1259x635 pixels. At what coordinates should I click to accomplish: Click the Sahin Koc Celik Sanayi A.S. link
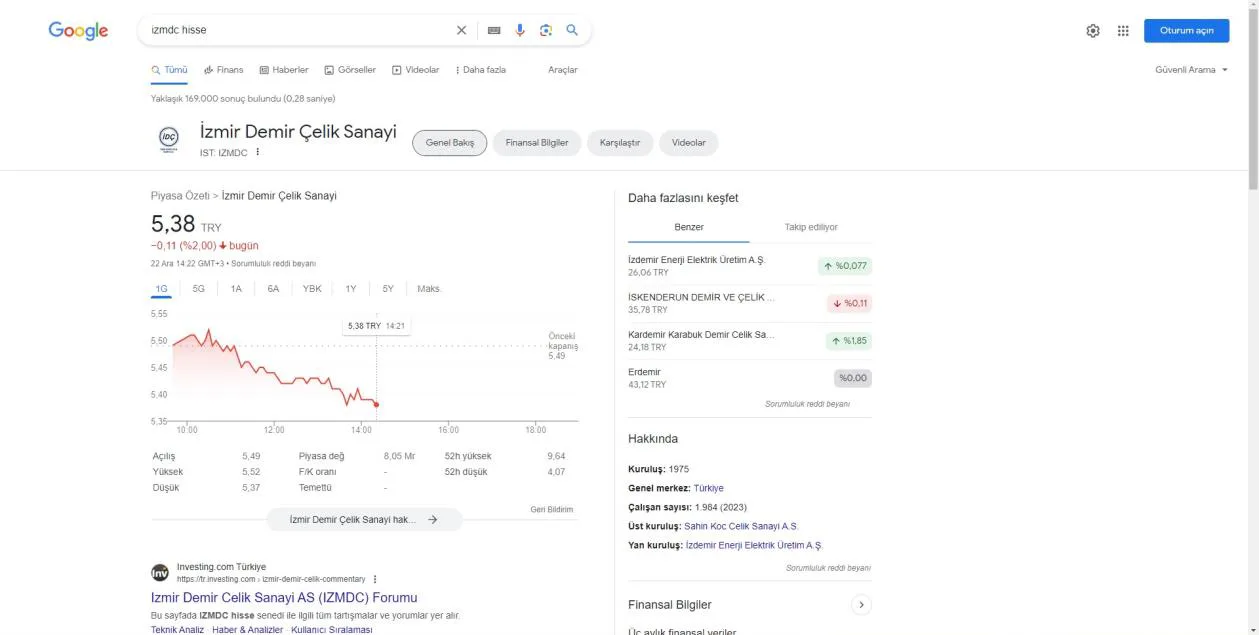coord(741,526)
